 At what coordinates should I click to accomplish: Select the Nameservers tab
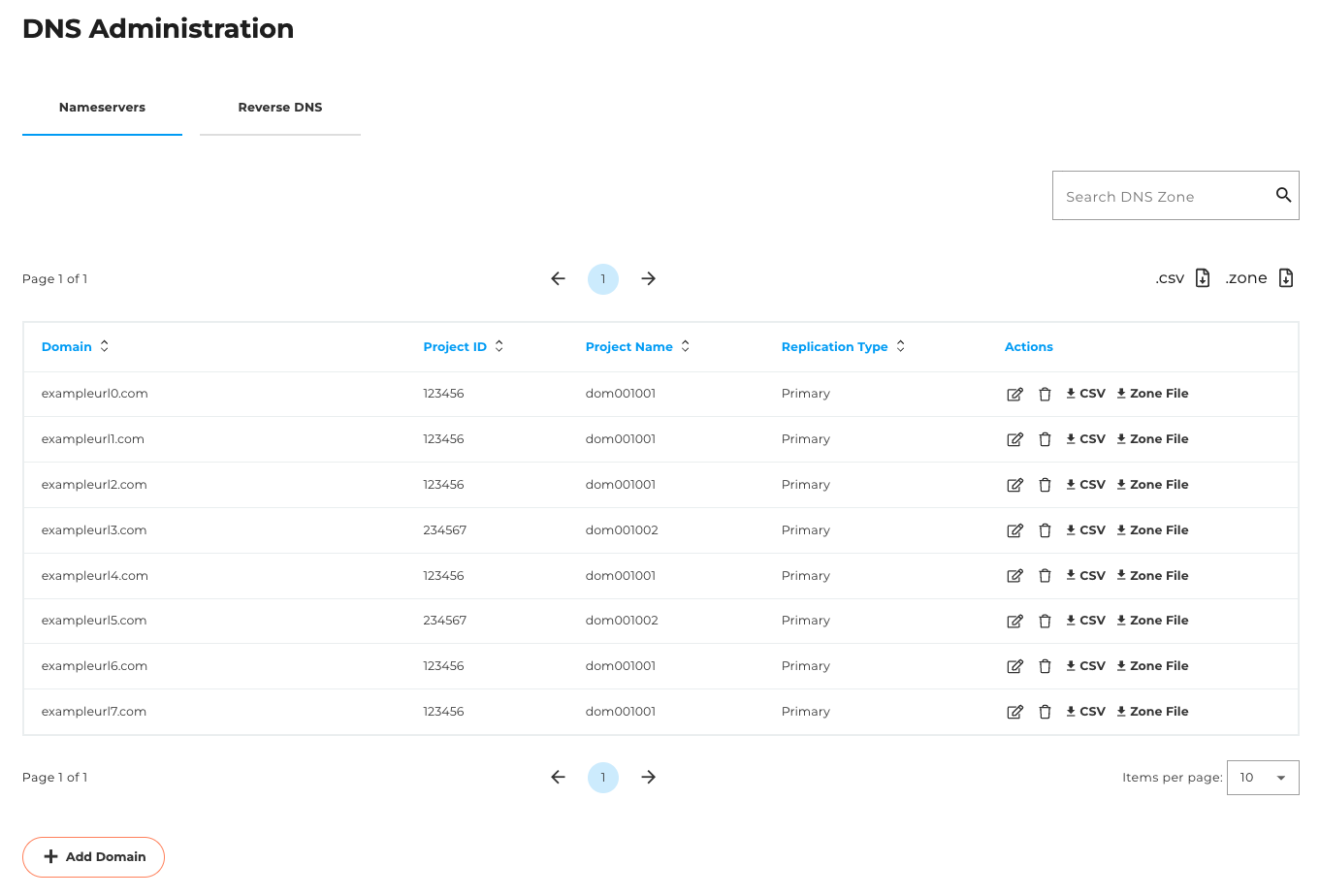(x=102, y=108)
